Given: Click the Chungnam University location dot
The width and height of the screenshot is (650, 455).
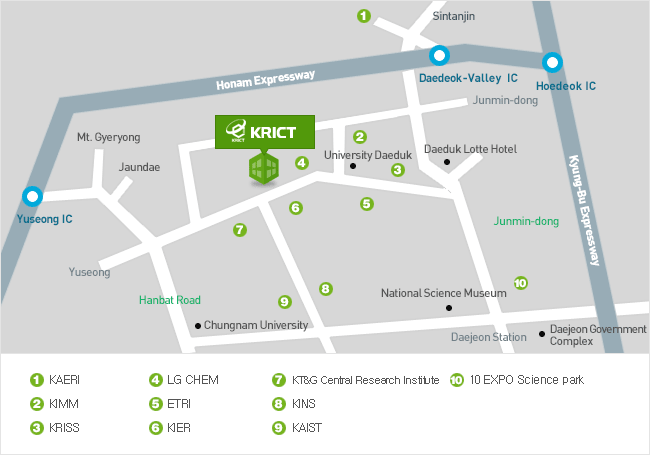Looking at the screenshot, I should 198,326.
